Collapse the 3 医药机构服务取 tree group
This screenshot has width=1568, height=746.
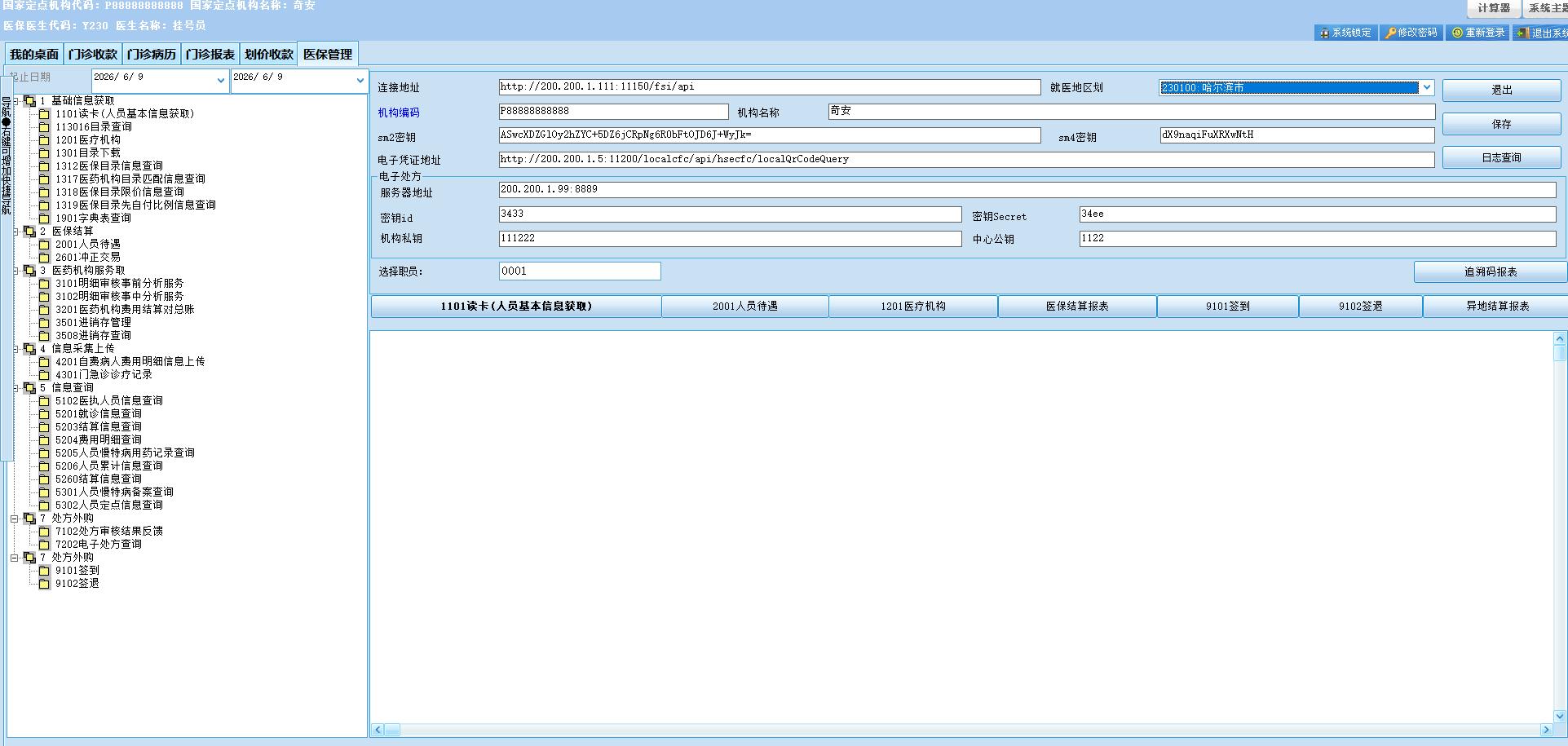[x=15, y=271]
